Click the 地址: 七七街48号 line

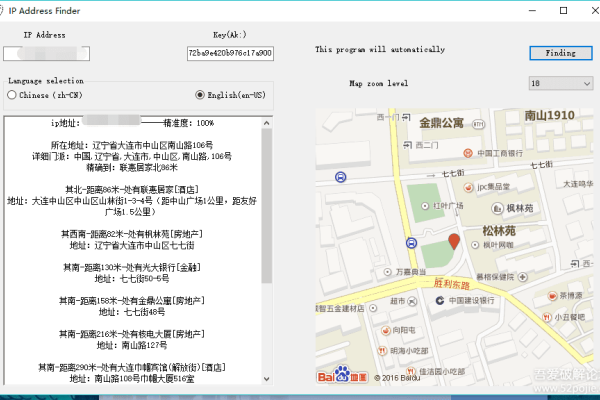(132, 312)
